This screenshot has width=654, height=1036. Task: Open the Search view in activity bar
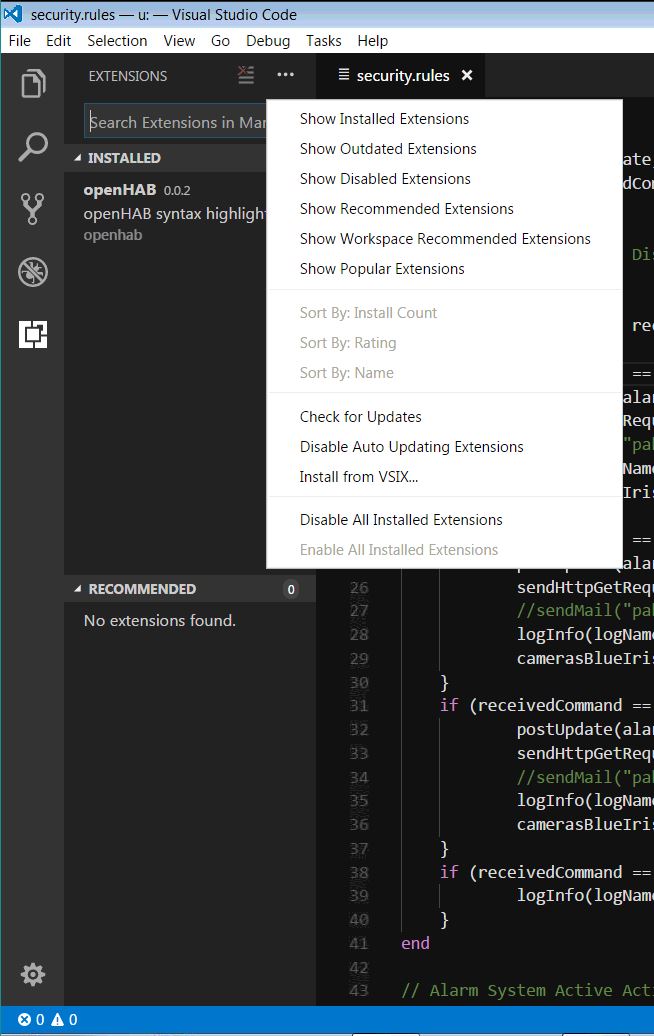(x=33, y=146)
